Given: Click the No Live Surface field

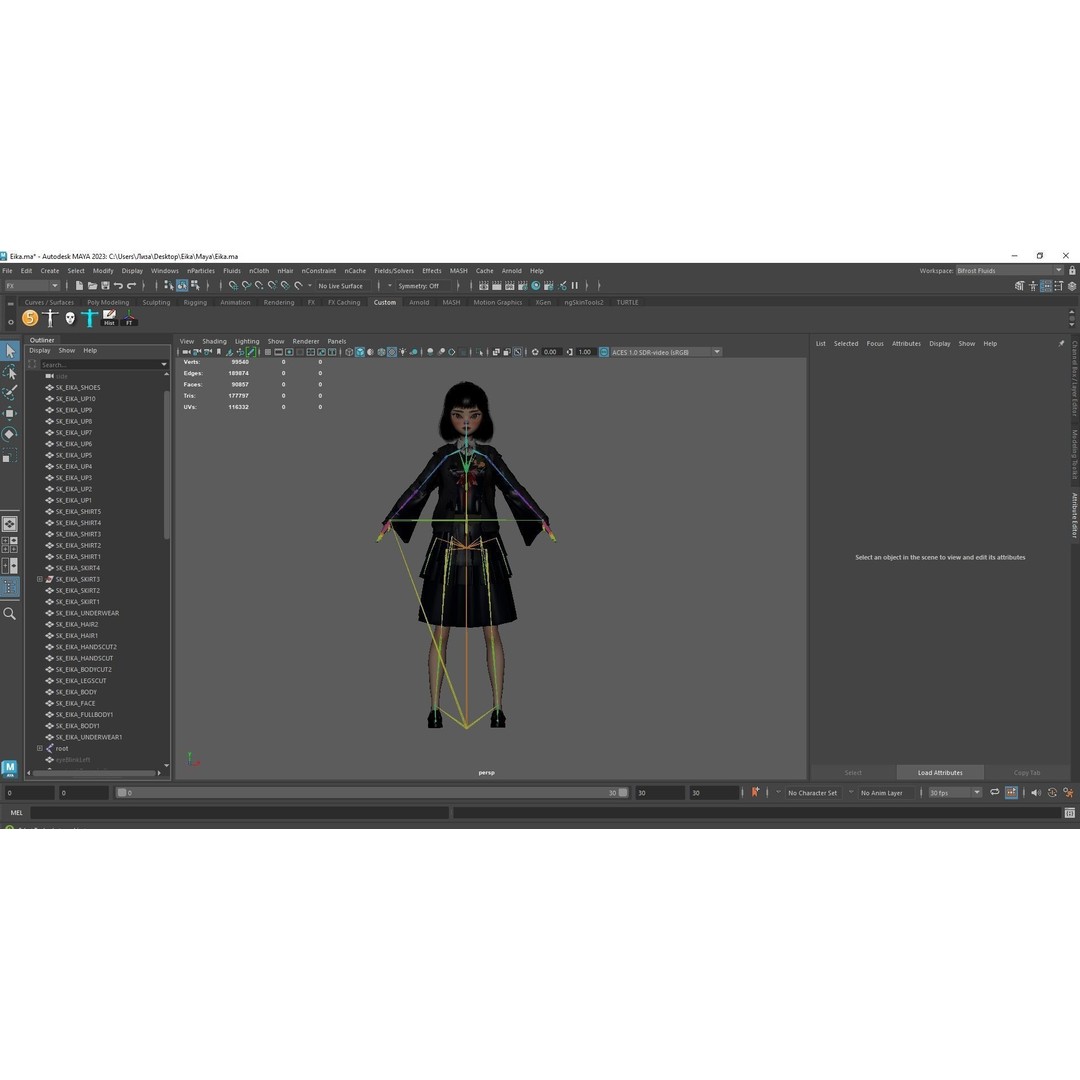Looking at the screenshot, I should (x=343, y=286).
